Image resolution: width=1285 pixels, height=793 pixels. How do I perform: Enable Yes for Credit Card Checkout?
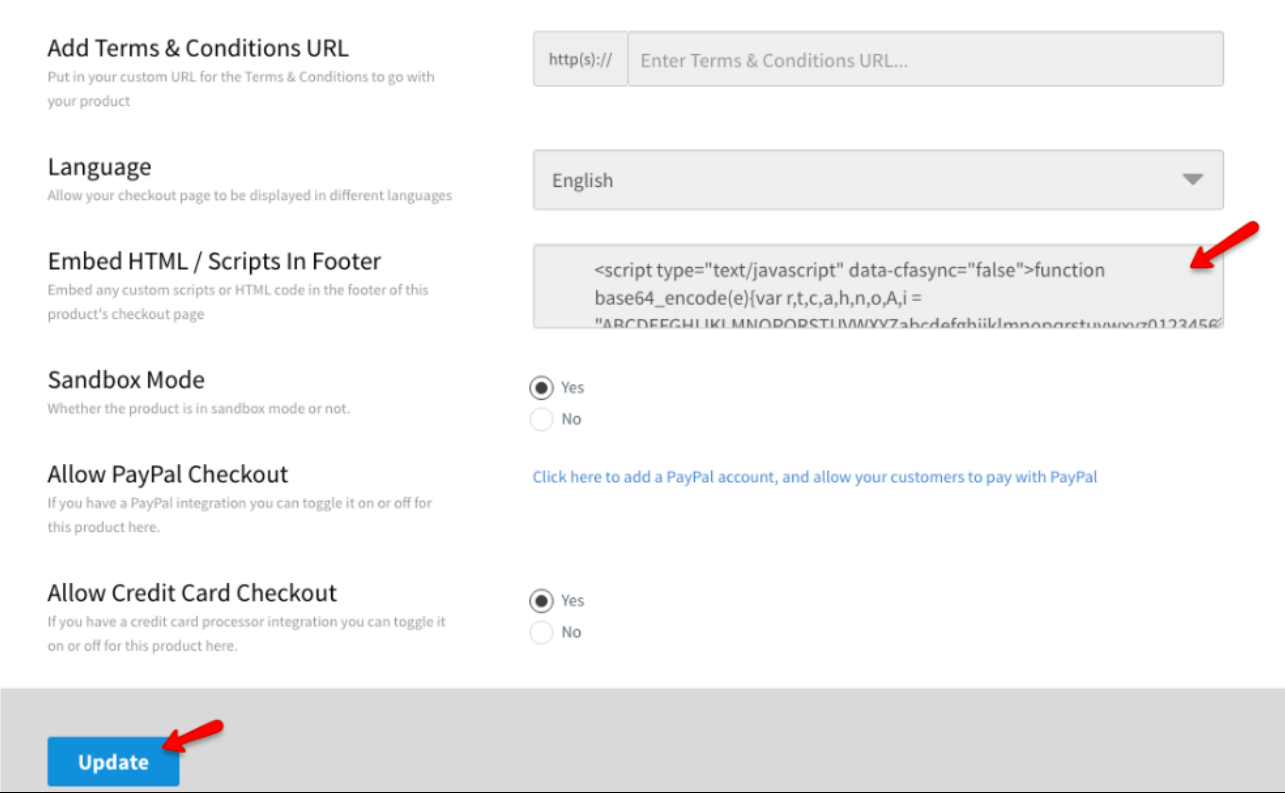pyautogui.click(x=541, y=601)
